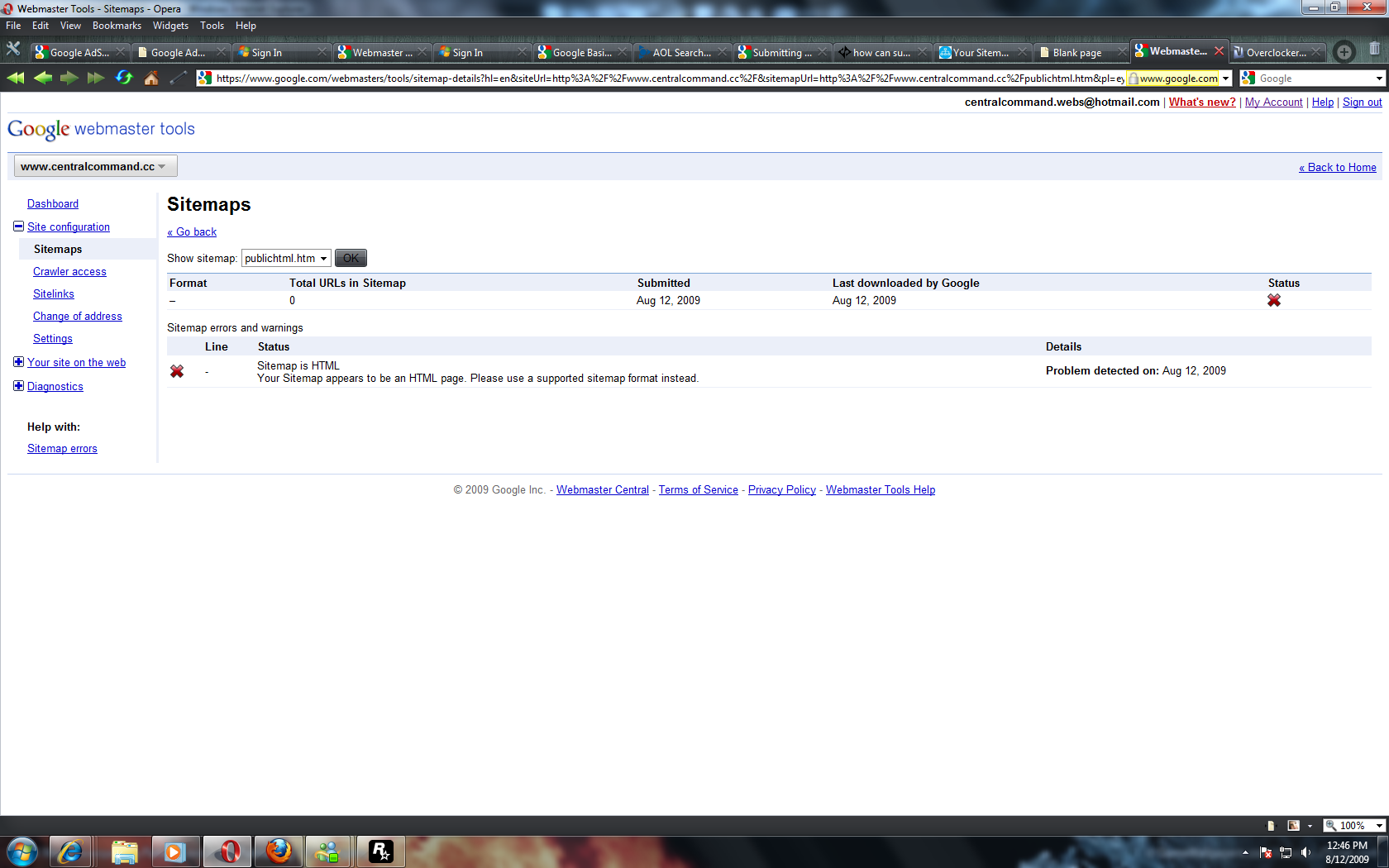1389x868 pixels.
Task: Expand the Diagnostics section
Action: (x=18, y=386)
